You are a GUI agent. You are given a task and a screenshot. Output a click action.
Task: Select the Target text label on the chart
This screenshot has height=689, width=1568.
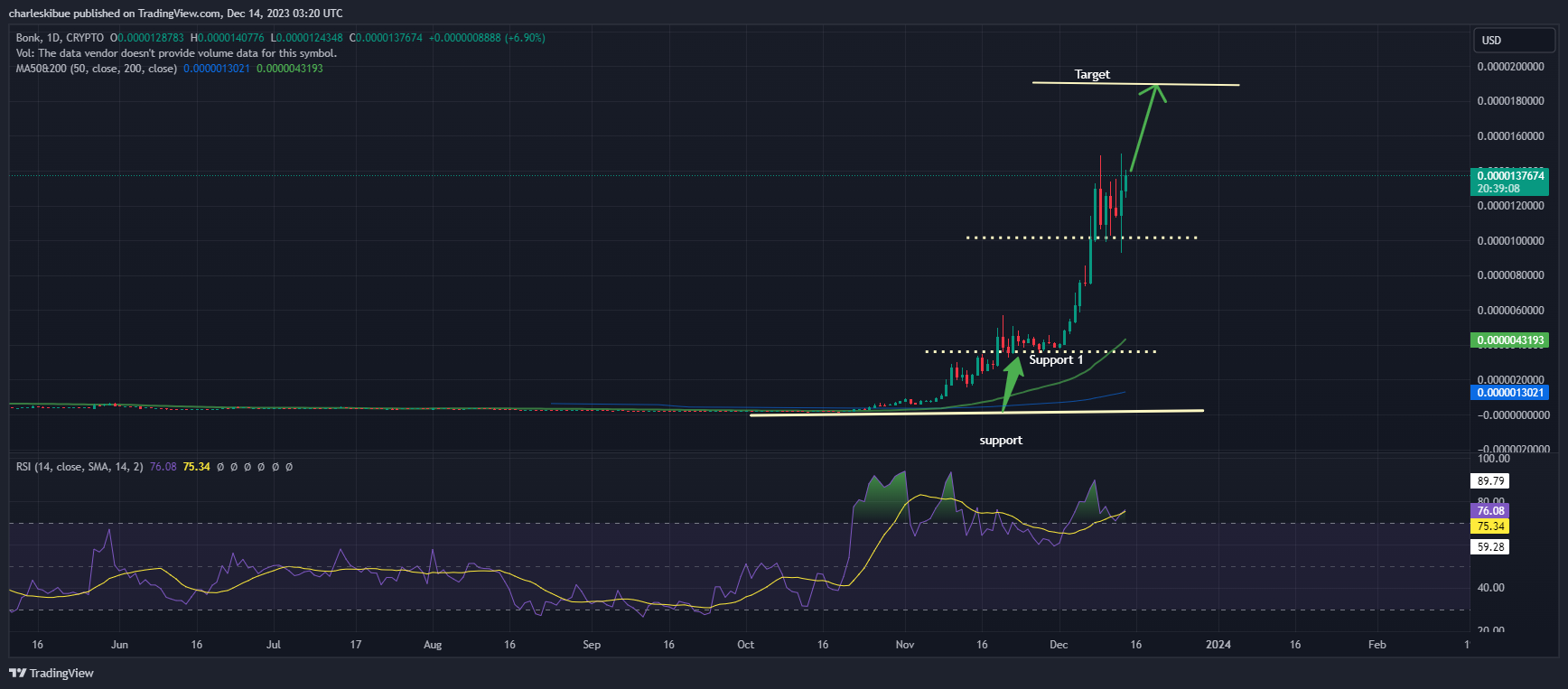tap(1092, 74)
